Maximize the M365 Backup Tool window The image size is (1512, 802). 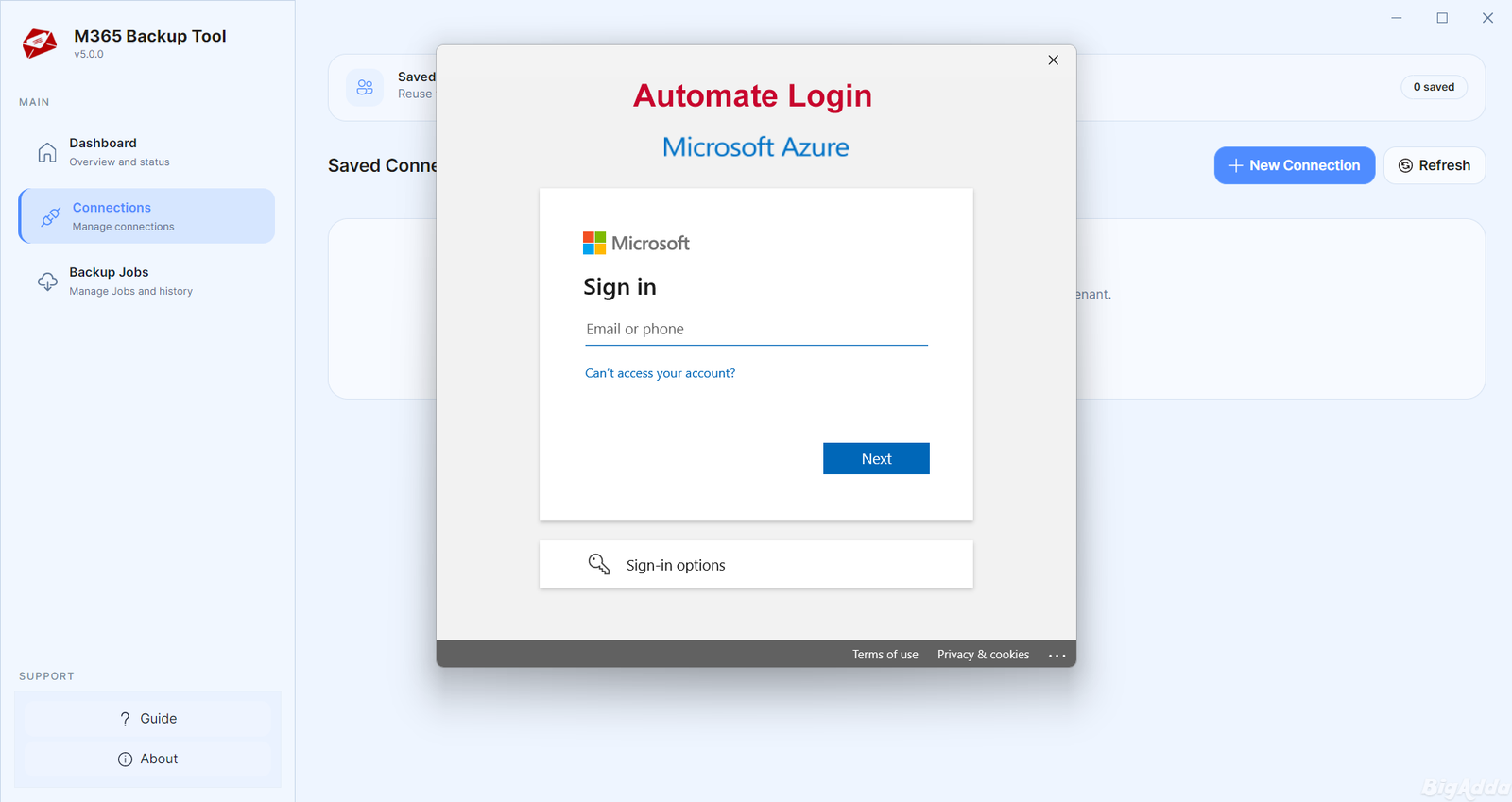point(1442,18)
